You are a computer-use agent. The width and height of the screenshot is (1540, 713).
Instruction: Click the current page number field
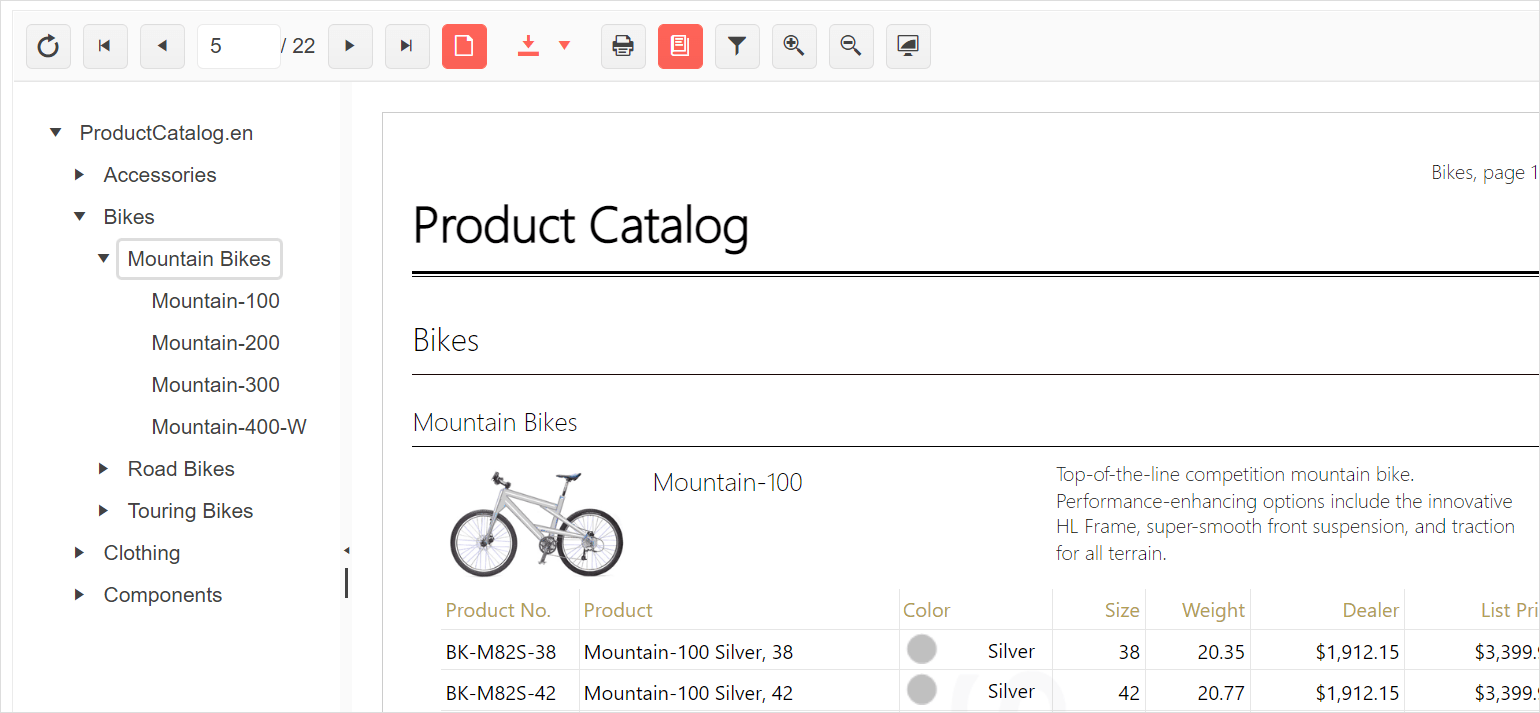click(239, 46)
